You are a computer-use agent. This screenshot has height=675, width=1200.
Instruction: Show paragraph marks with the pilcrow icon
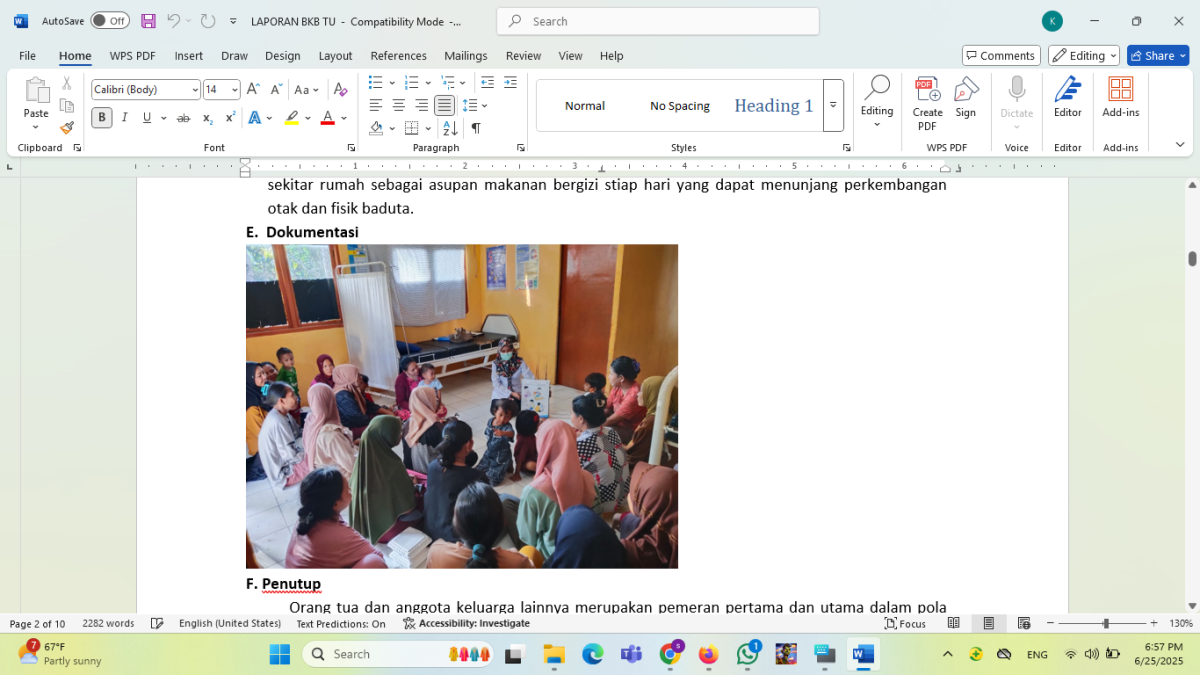point(477,128)
